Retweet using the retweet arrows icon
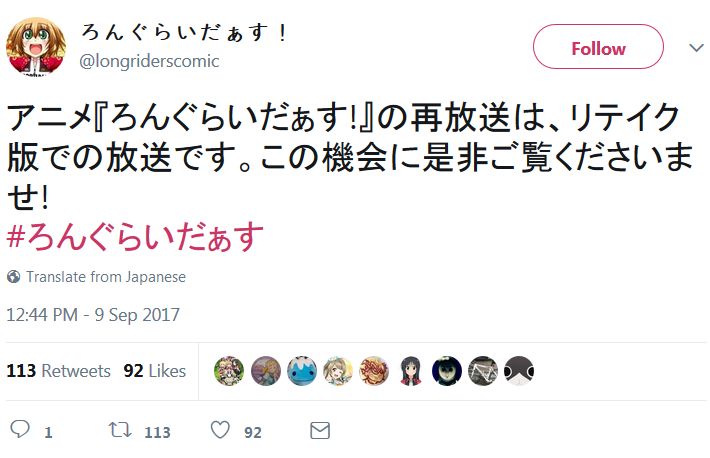 120,429
